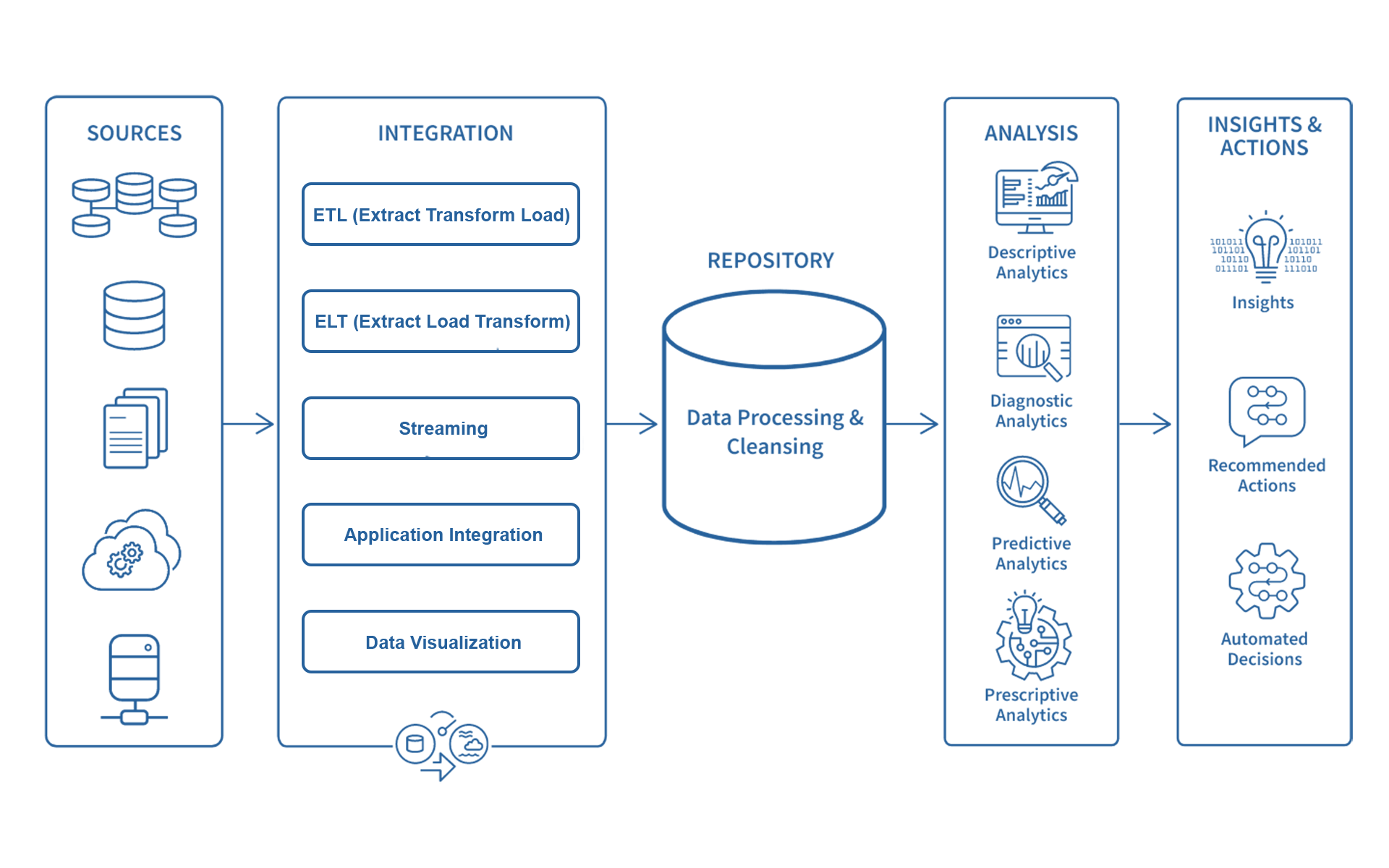Toggle the Streaming integration option

tap(395, 420)
